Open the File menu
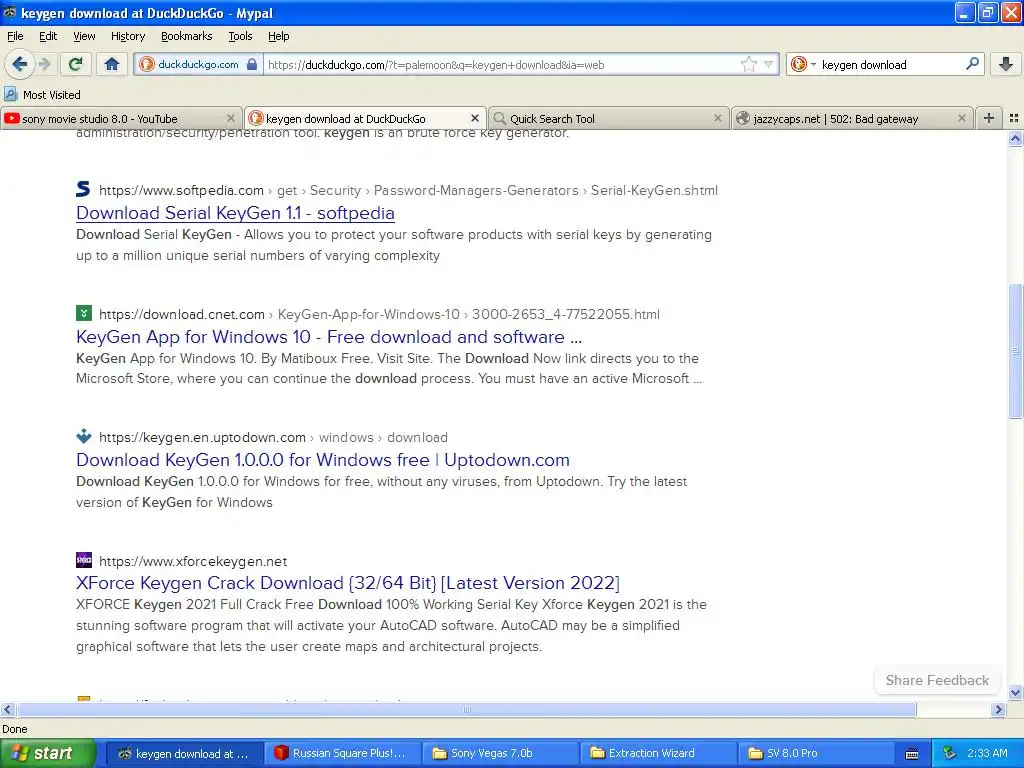1024x768 pixels. click(x=15, y=36)
